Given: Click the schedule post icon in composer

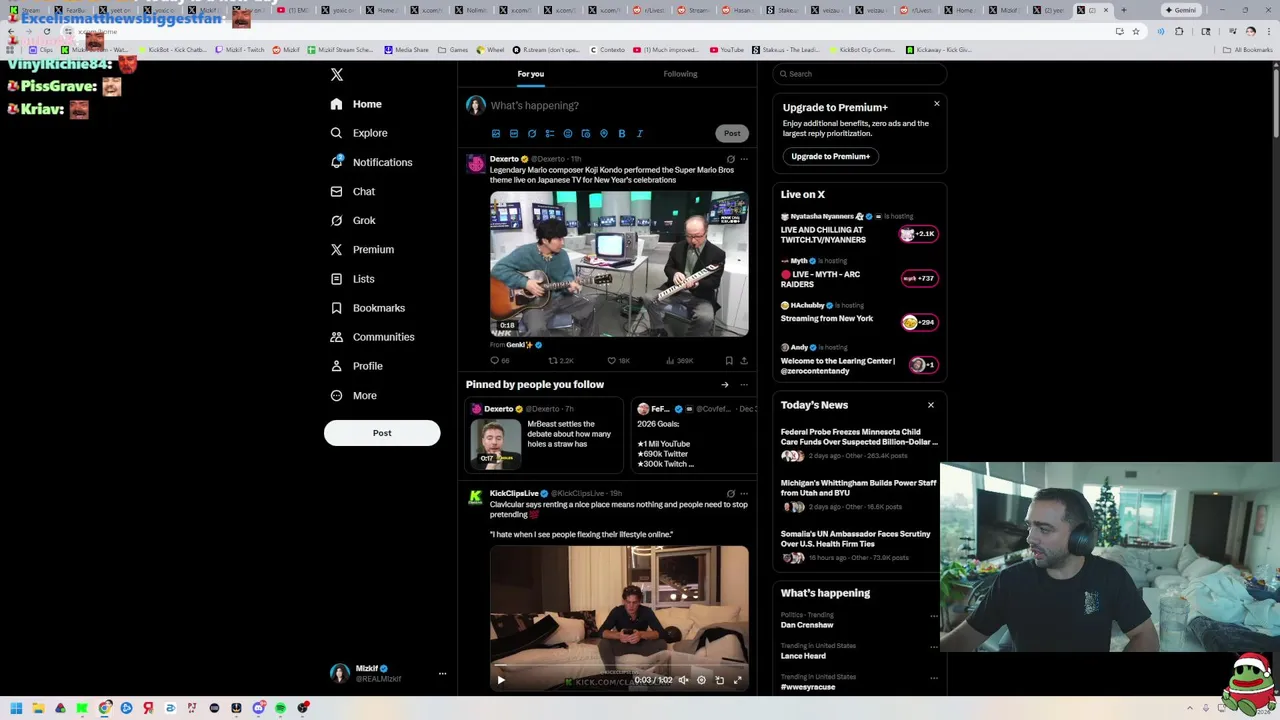Looking at the screenshot, I should pyautogui.click(x=586, y=133).
